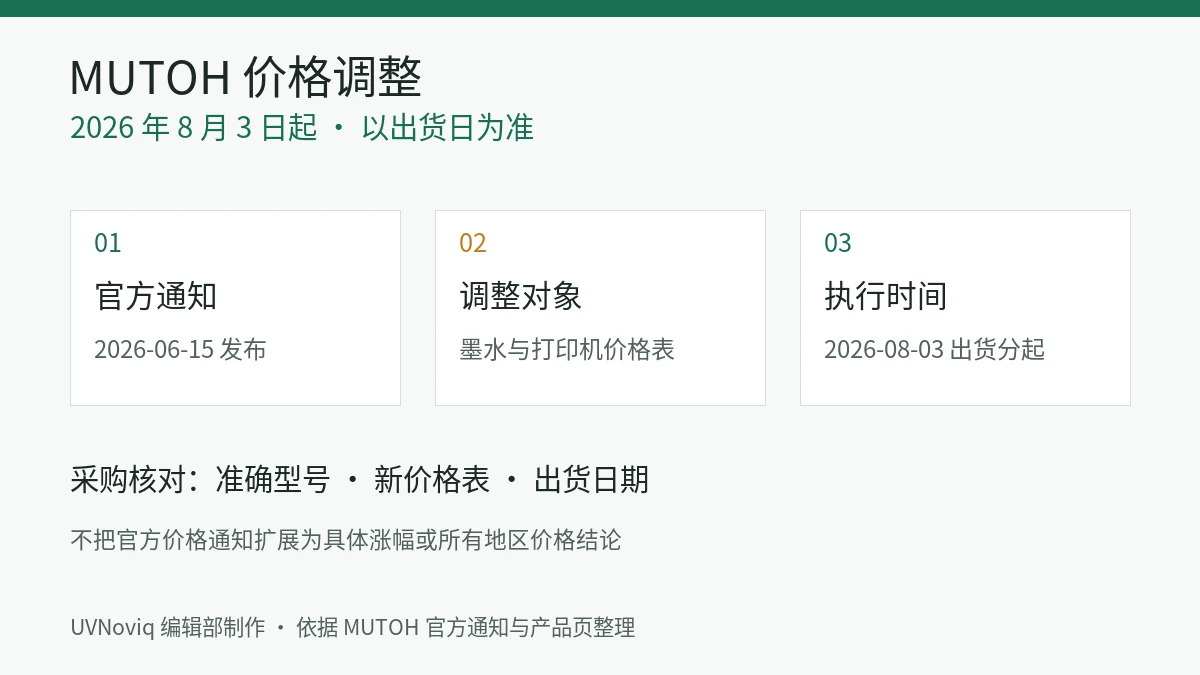Click the number "01" on the first card

tap(108, 243)
